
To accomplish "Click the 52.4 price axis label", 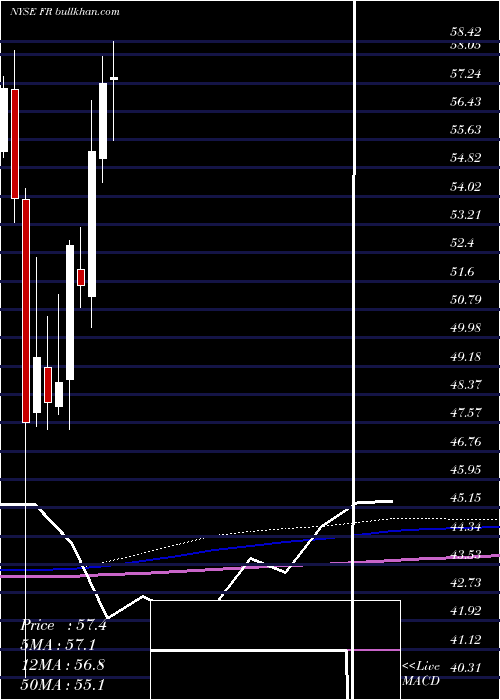I will pos(462,243).
